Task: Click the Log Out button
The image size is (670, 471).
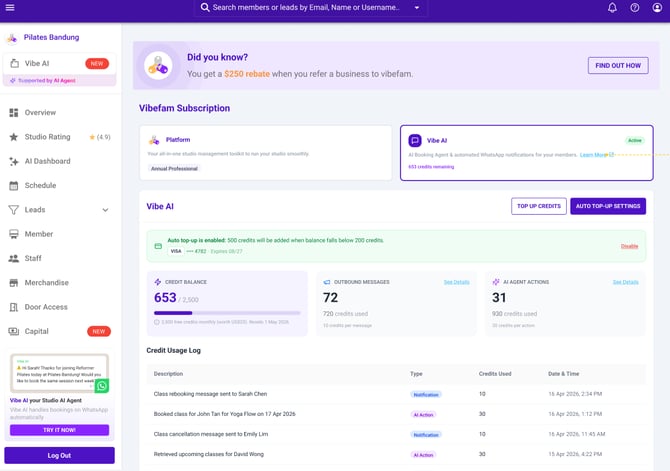Action: pos(59,455)
